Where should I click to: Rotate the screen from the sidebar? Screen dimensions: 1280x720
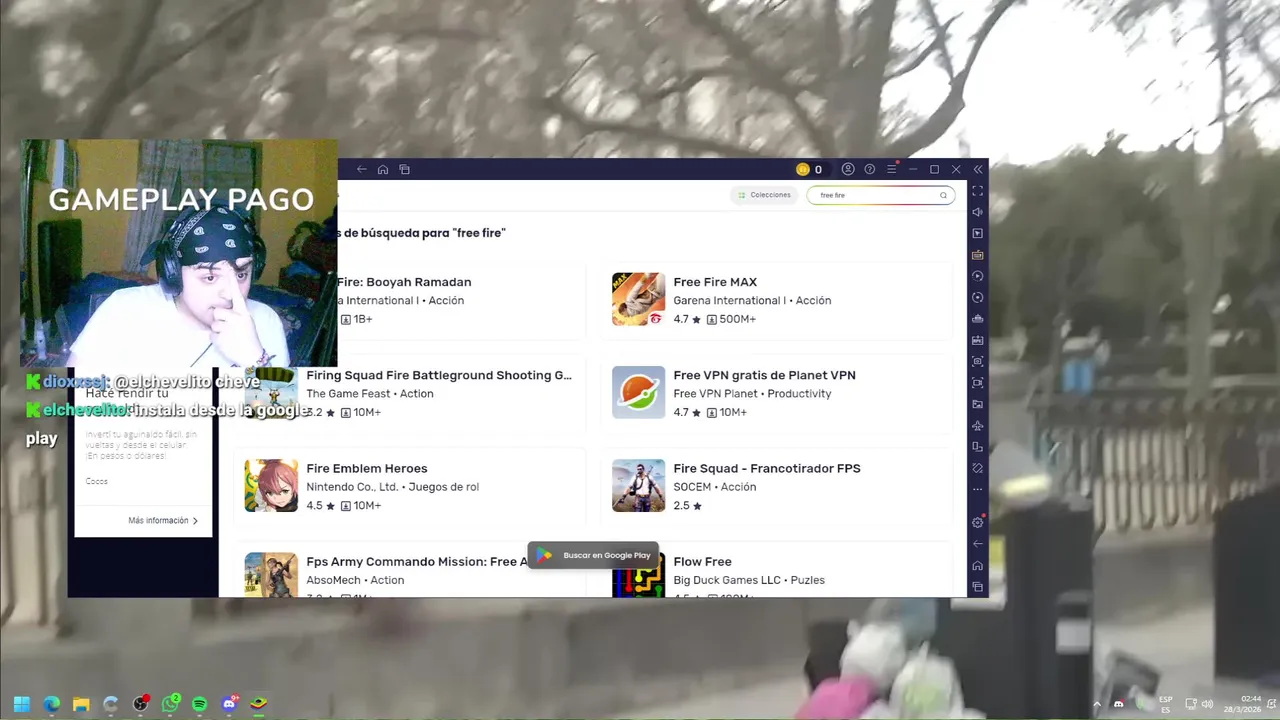point(978,468)
